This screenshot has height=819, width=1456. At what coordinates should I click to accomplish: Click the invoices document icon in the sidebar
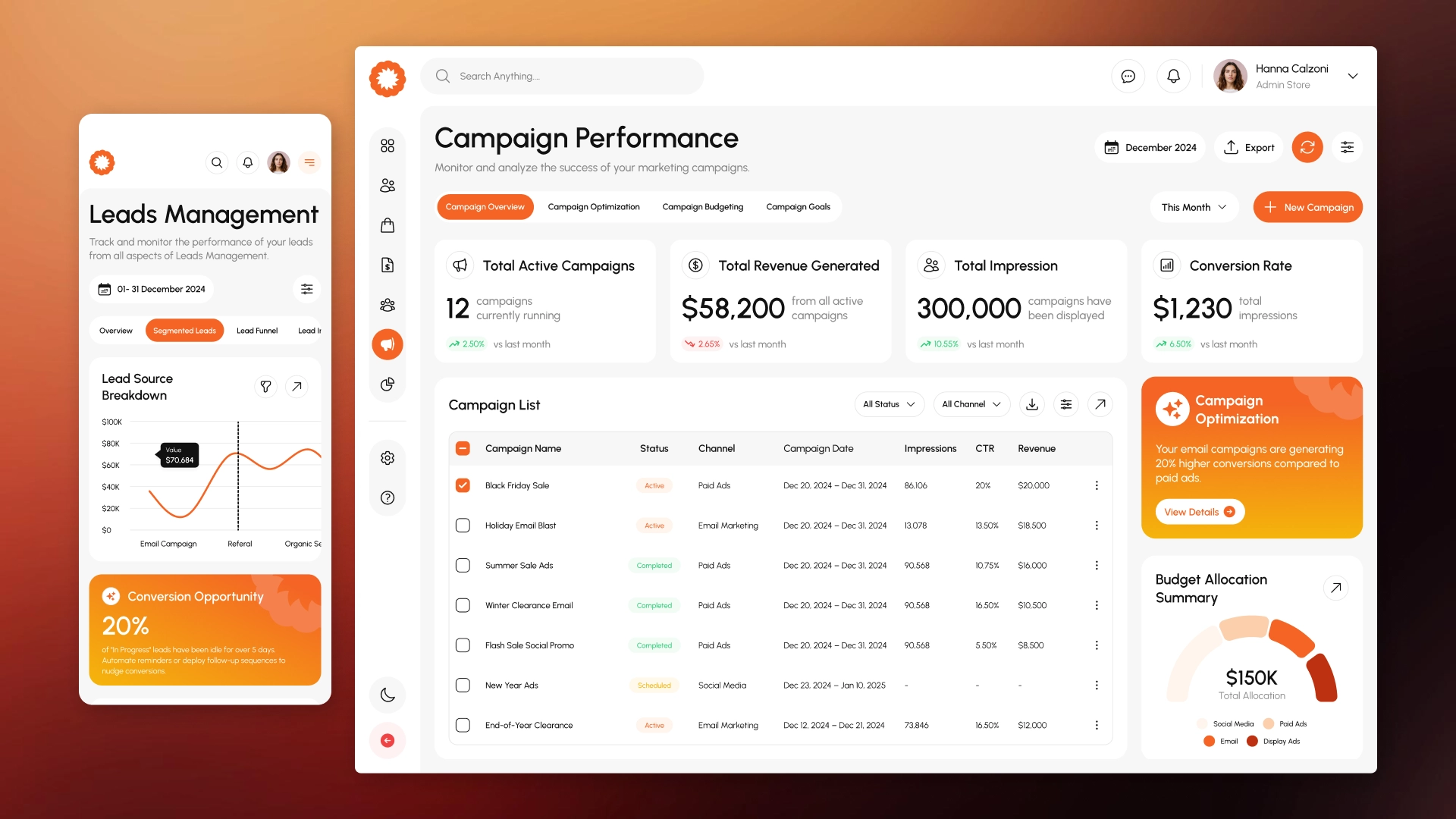click(388, 265)
